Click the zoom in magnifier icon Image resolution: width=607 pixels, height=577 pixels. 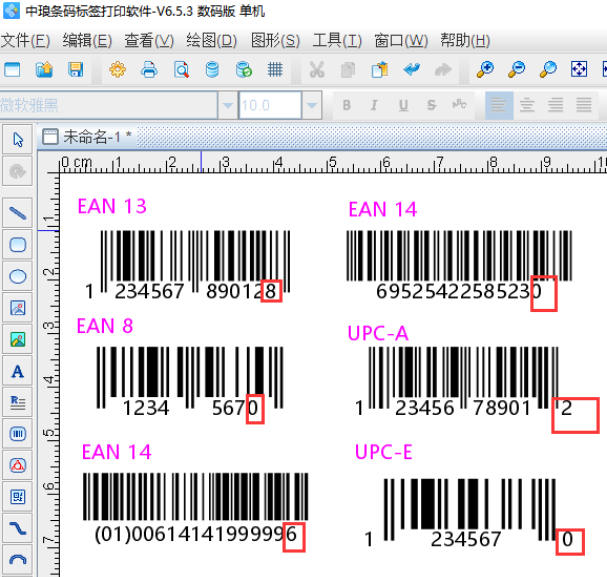point(485,70)
